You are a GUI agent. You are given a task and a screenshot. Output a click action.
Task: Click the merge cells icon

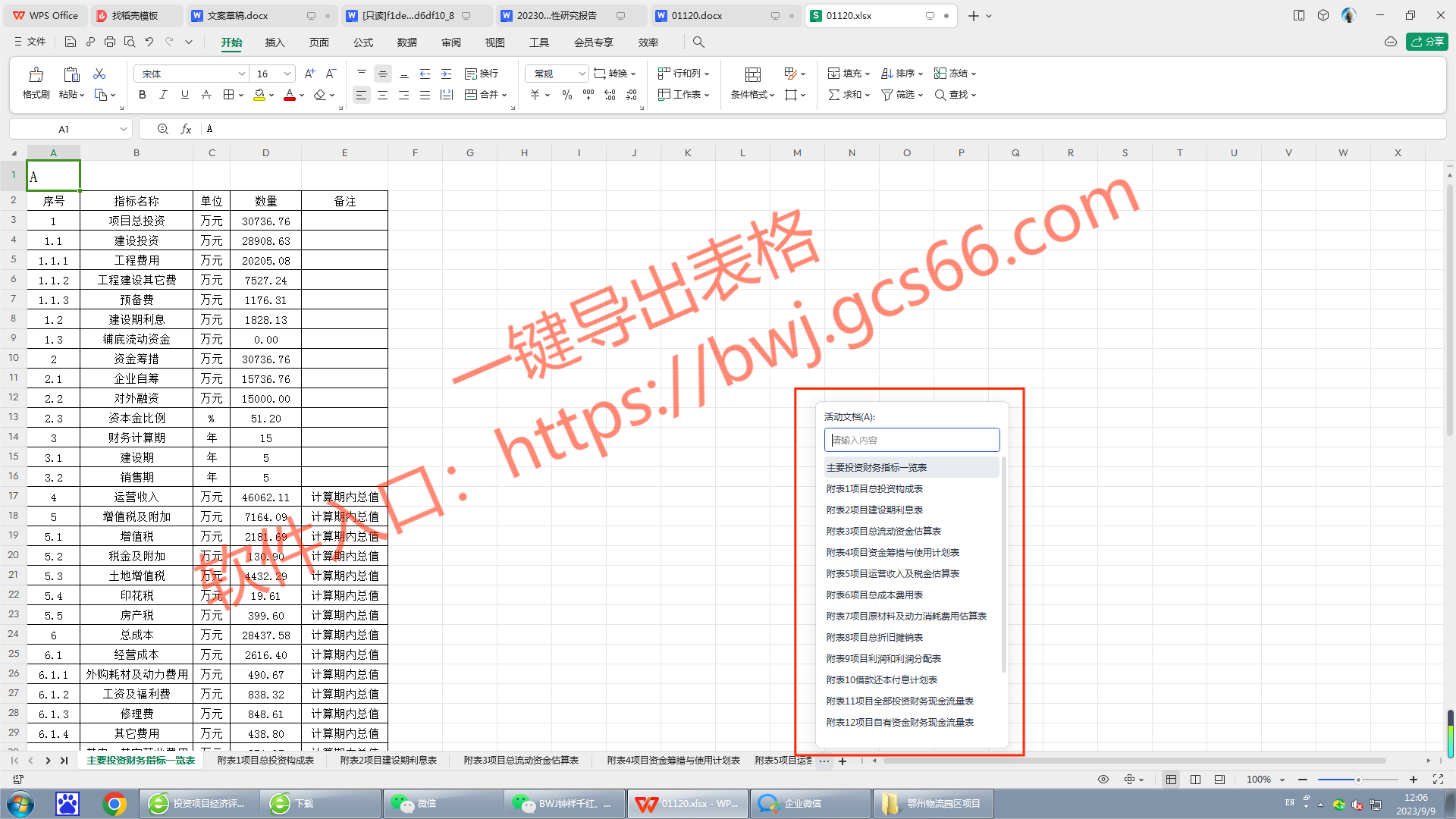472,95
